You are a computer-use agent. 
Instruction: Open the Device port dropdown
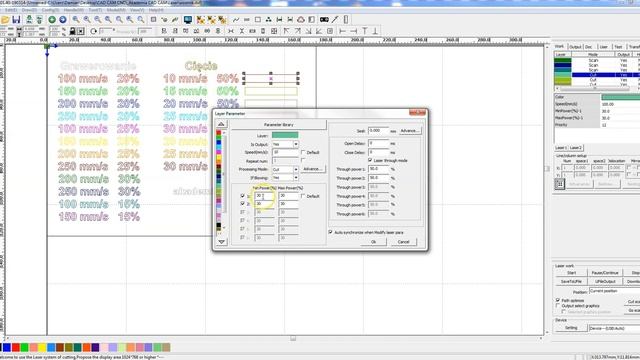click(x=614, y=328)
